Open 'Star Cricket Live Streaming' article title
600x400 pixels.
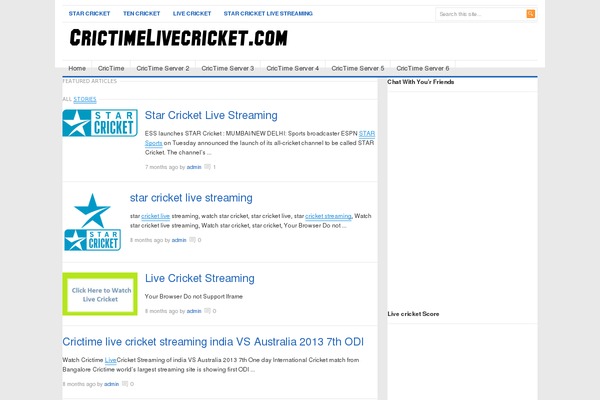click(211, 115)
